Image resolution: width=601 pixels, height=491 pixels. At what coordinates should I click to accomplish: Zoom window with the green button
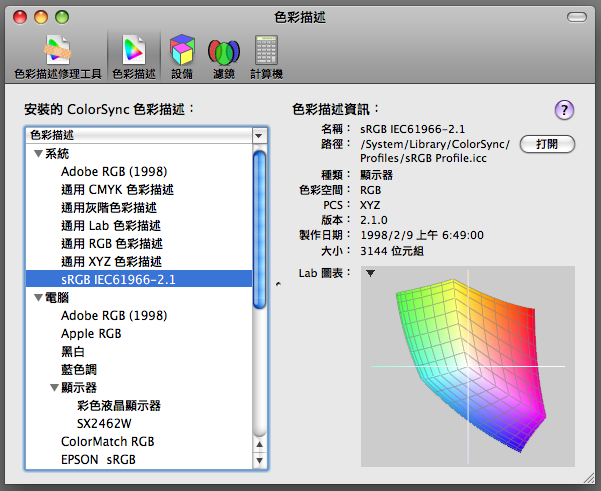(62, 17)
